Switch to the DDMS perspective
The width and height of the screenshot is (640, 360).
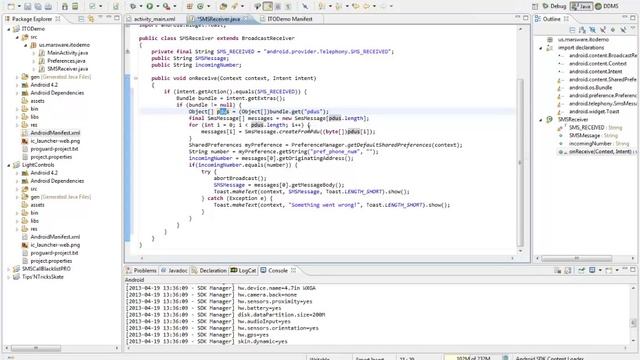[x=607, y=7]
